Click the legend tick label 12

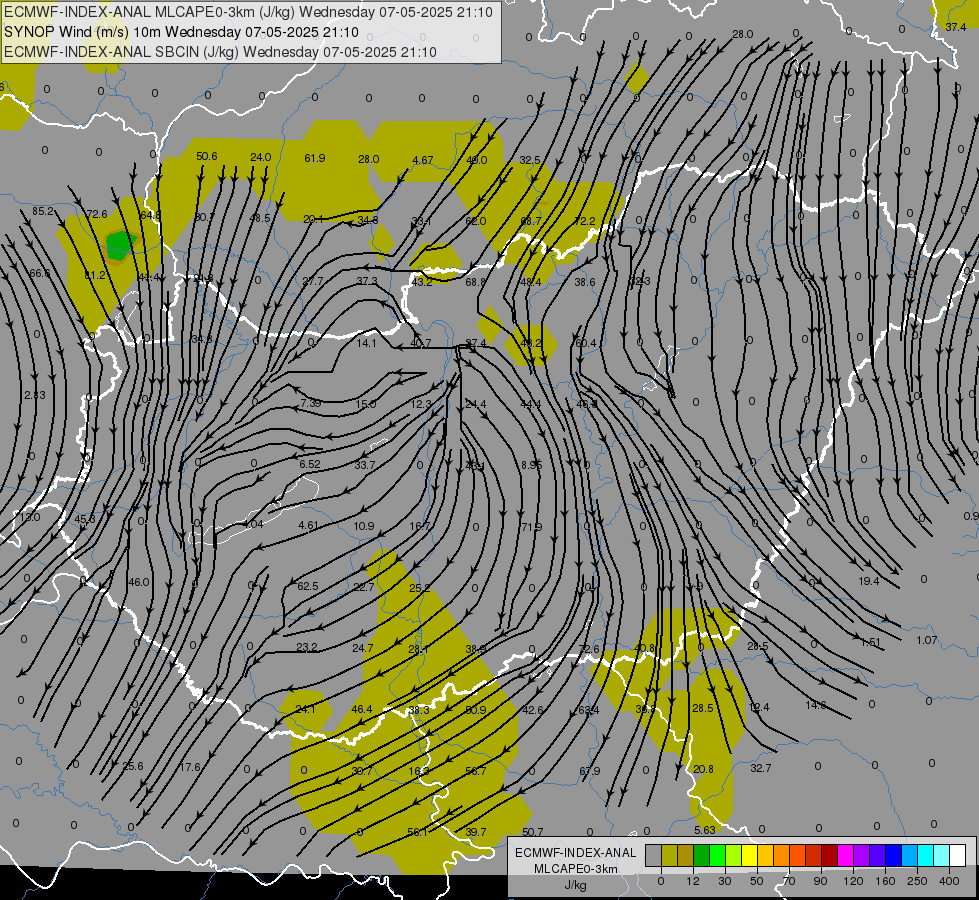pos(692,881)
